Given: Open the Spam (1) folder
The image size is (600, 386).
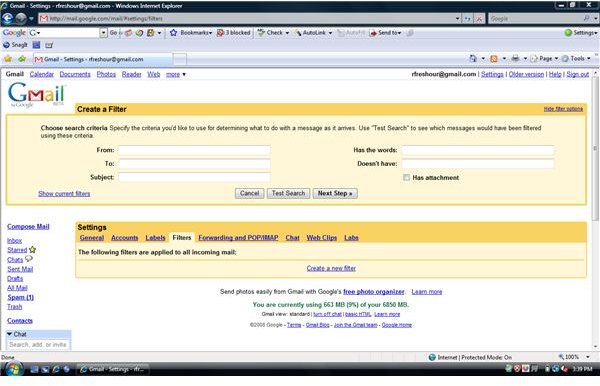Looking at the screenshot, I should (x=21, y=297).
